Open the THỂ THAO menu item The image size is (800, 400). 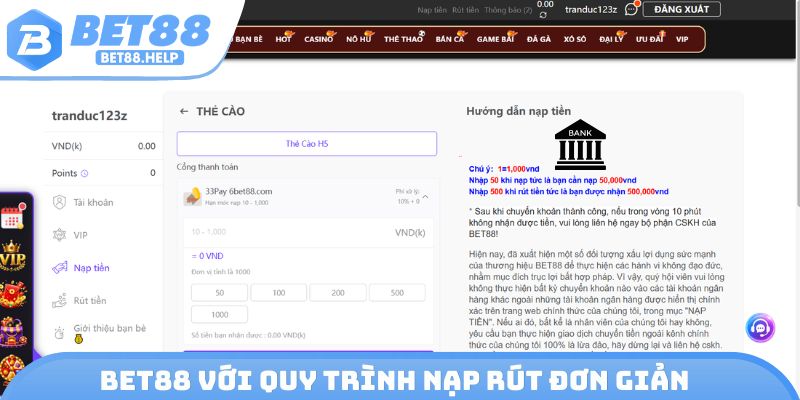point(404,39)
